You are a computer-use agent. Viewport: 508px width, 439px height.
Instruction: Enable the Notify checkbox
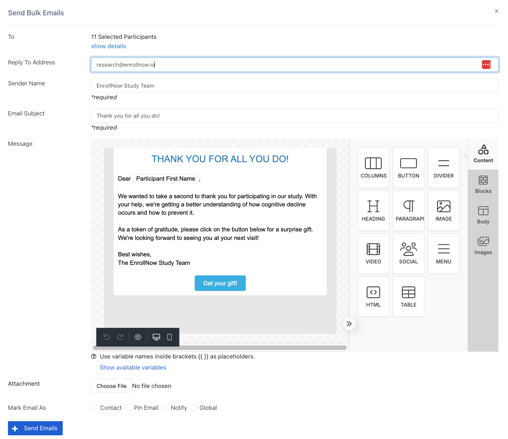point(165,408)
